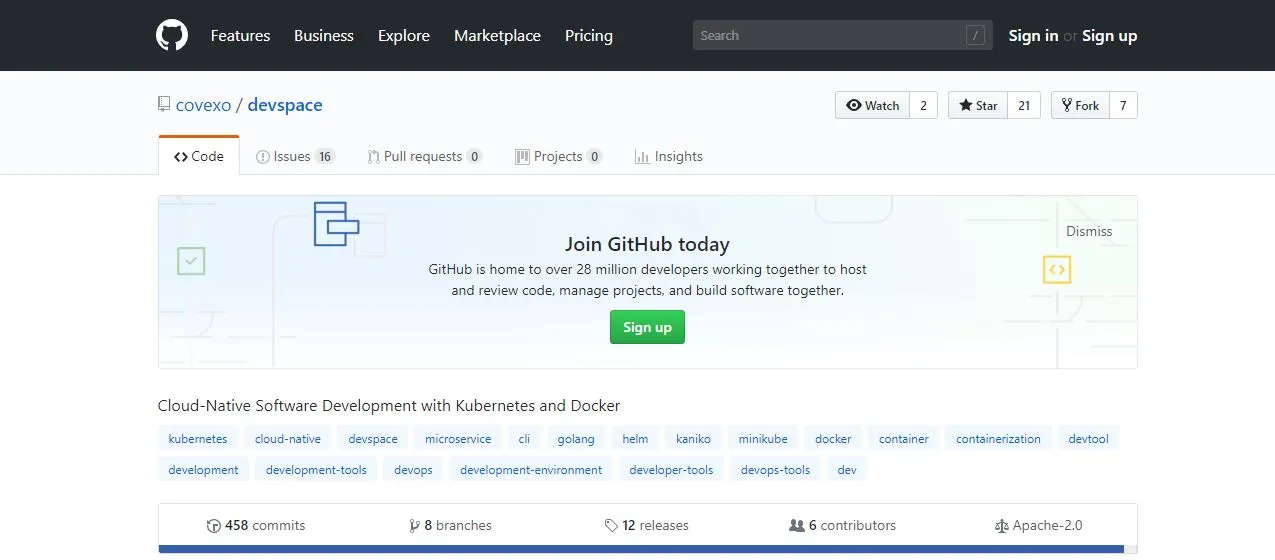Open the helm topic tag
The height and width of the screenshot is (560, 1275).
coord(635,438)
